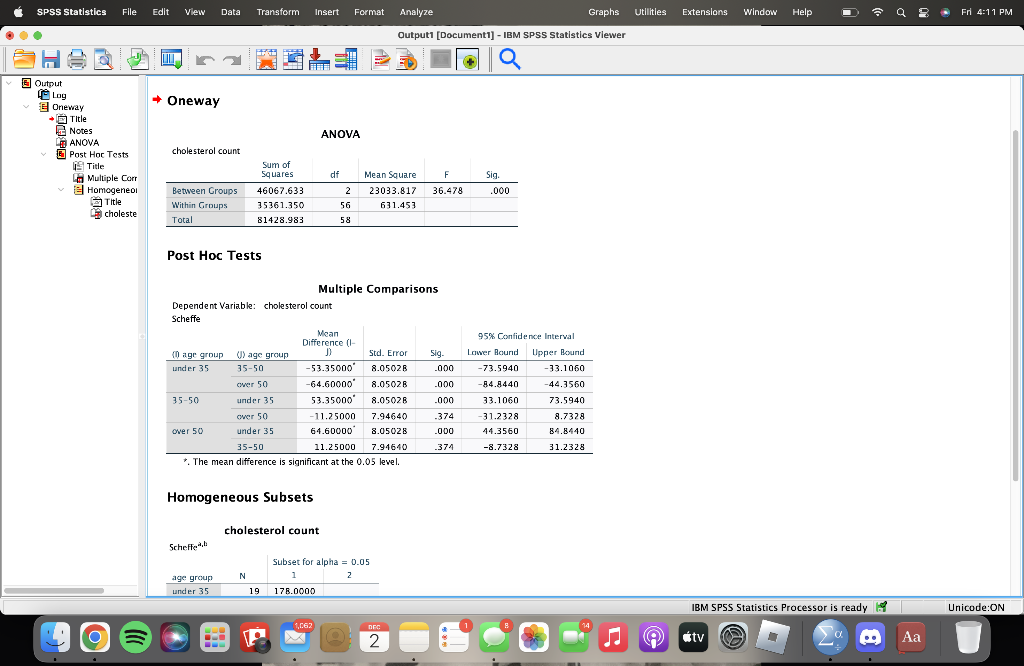Open the Variables toolbar icon
Image resolution: width=1024 pixels, height=666 pixels.
click(346, 59)
